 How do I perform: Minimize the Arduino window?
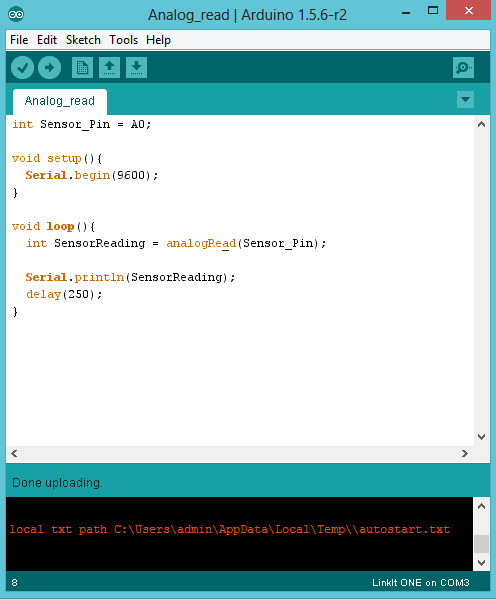tap(406, 11)
